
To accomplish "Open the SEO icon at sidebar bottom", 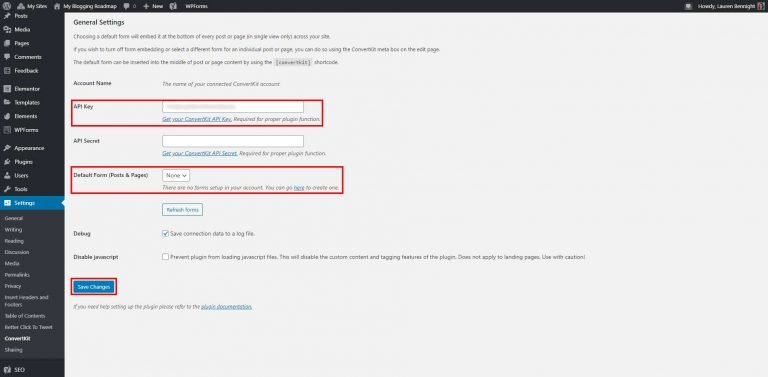I will (7, 370).
